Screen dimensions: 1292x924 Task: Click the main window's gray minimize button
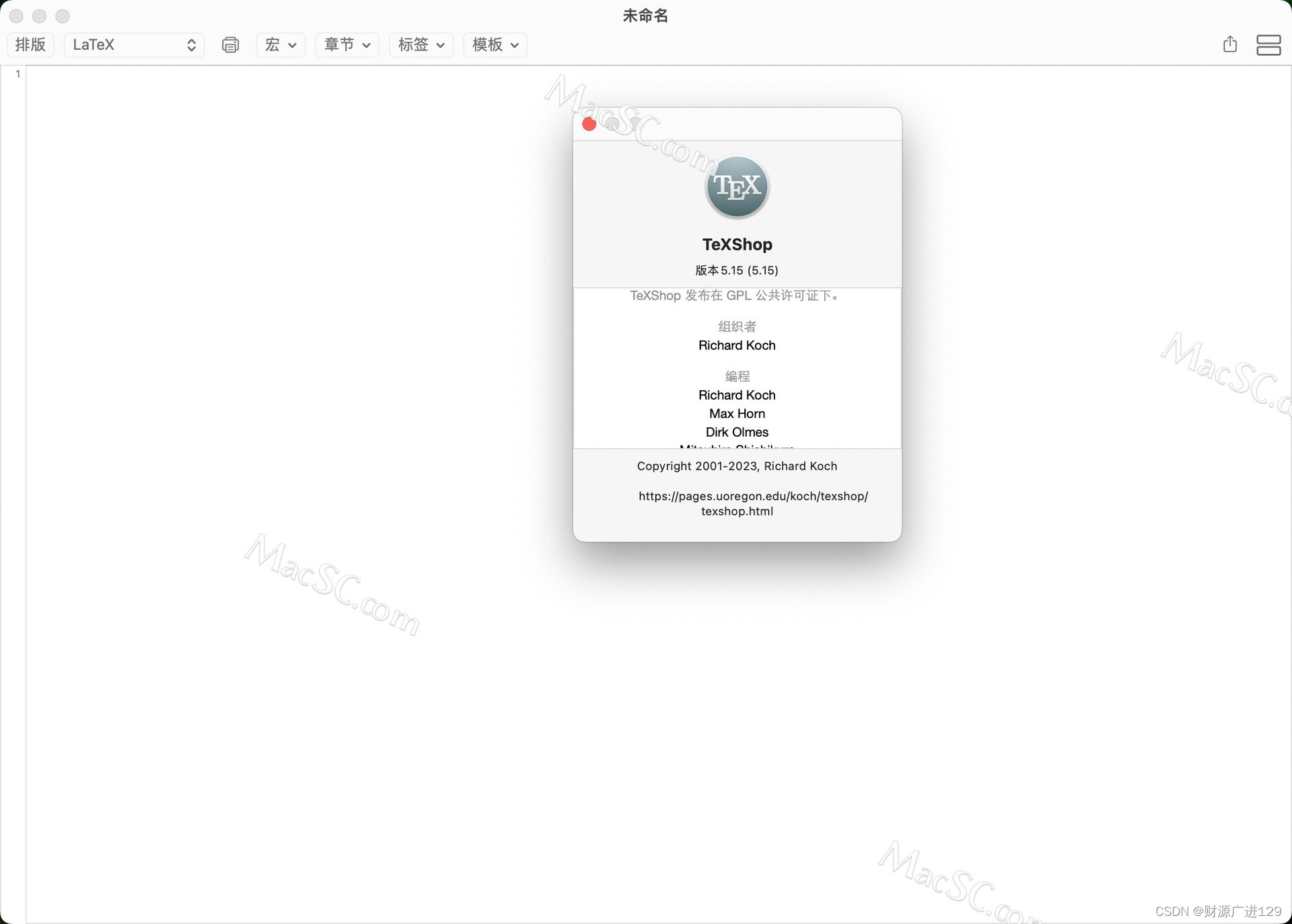pos(39,15)
